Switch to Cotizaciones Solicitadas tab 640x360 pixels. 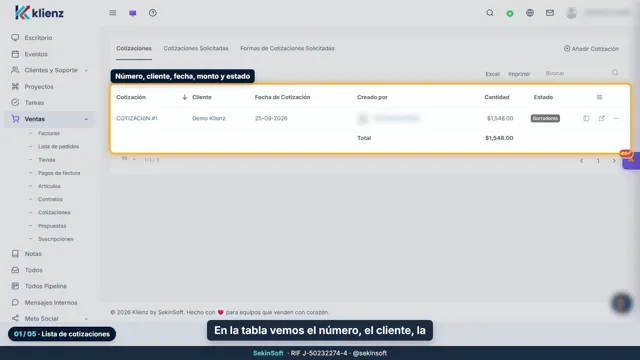pyautogui.click(x=196, y=48)
